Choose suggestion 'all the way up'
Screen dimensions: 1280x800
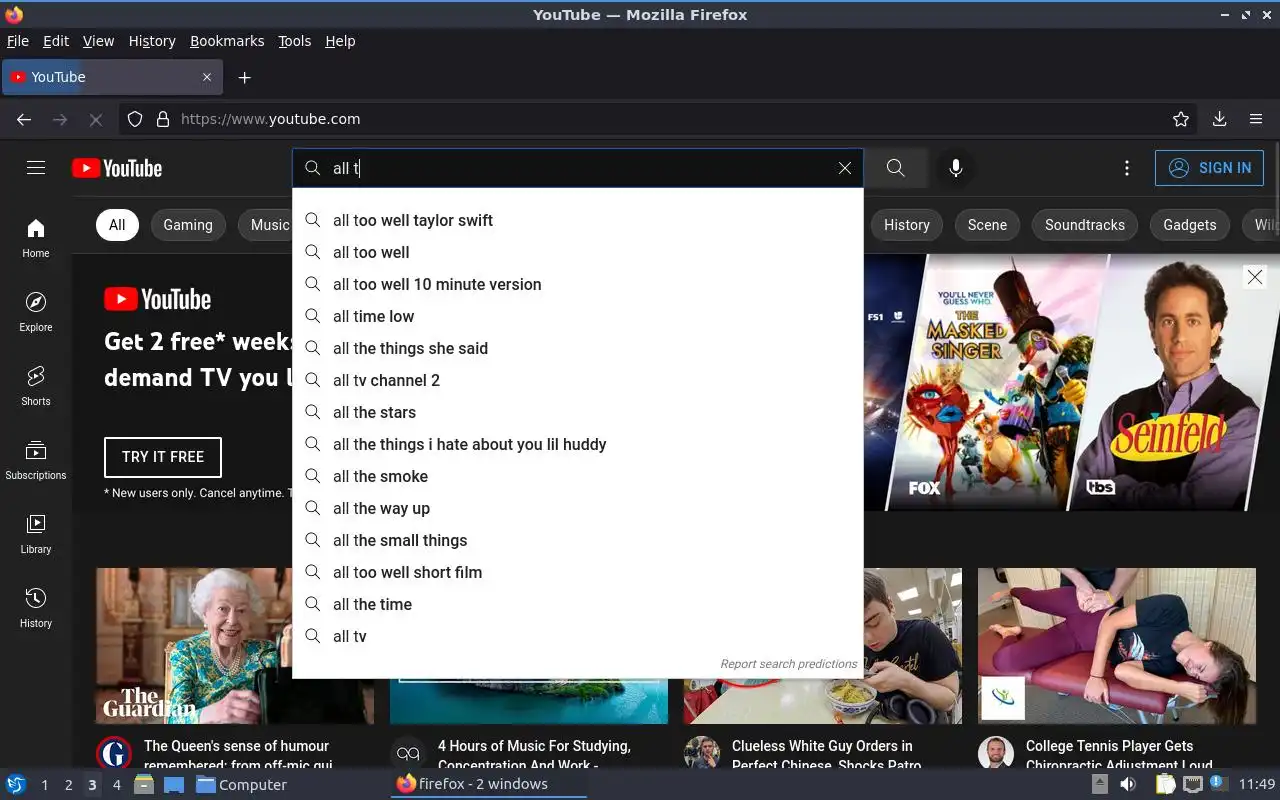[578, 508]
